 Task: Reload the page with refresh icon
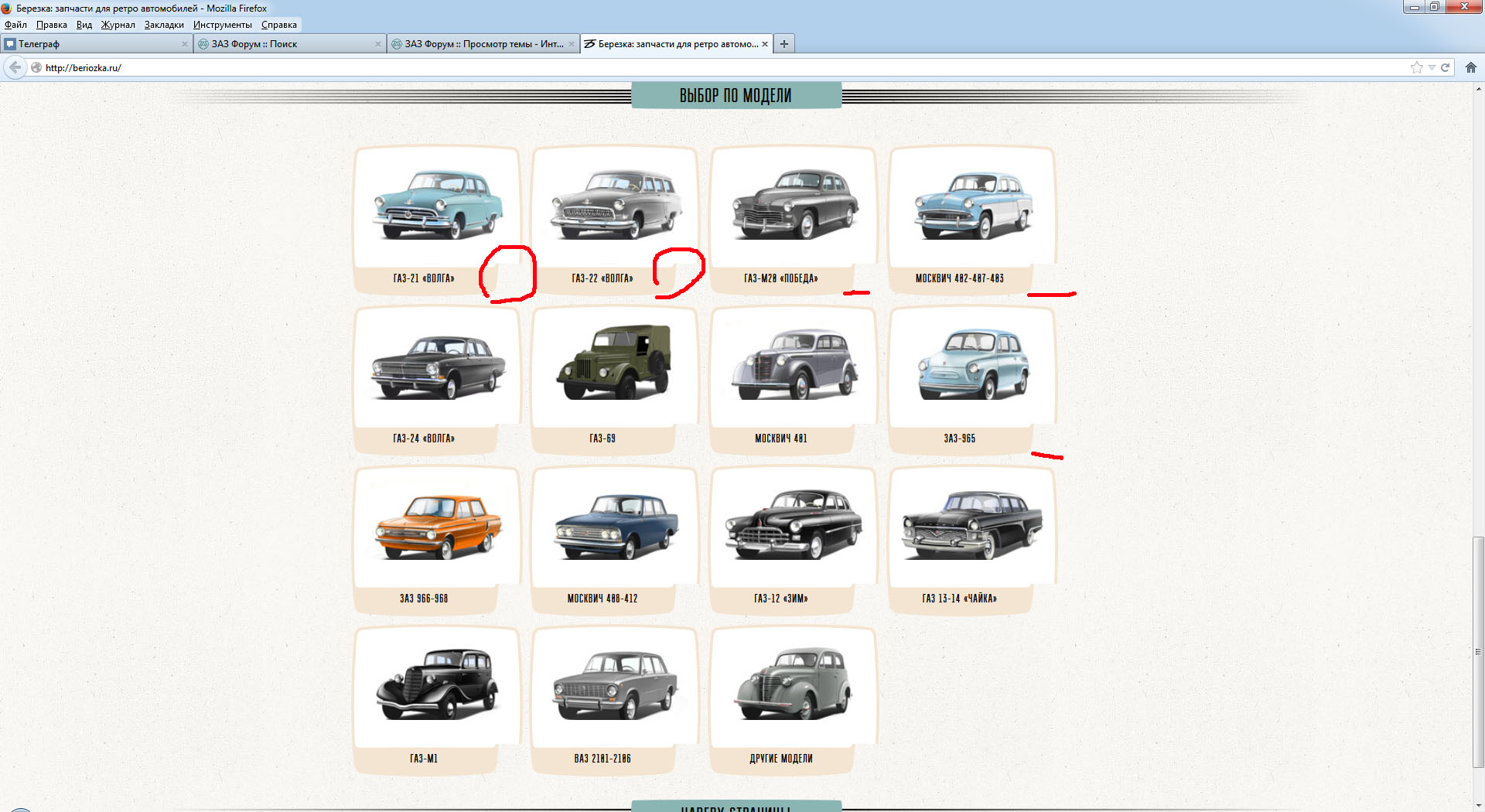pos(1444,67)
